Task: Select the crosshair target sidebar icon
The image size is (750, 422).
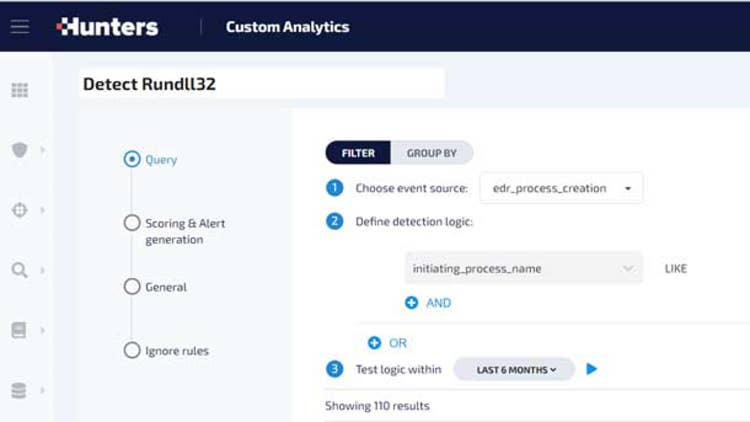Action: (19, 210)
